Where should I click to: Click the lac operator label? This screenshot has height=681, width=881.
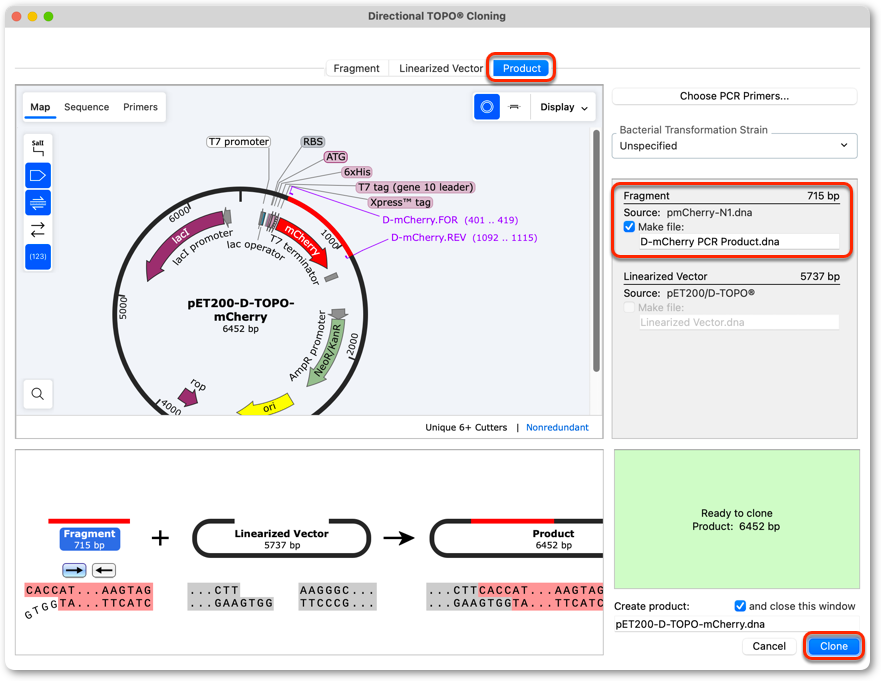click(256, 249)
